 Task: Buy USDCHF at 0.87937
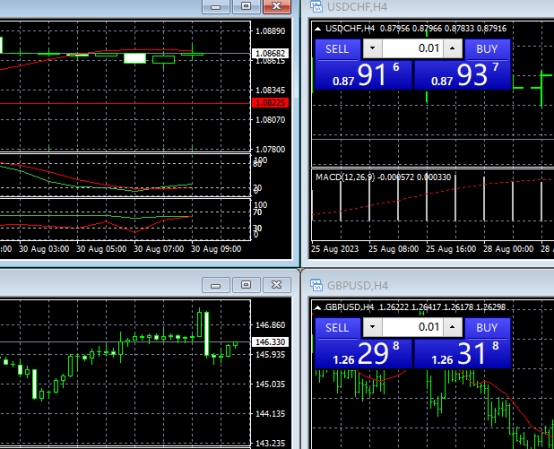coord(462,64)
